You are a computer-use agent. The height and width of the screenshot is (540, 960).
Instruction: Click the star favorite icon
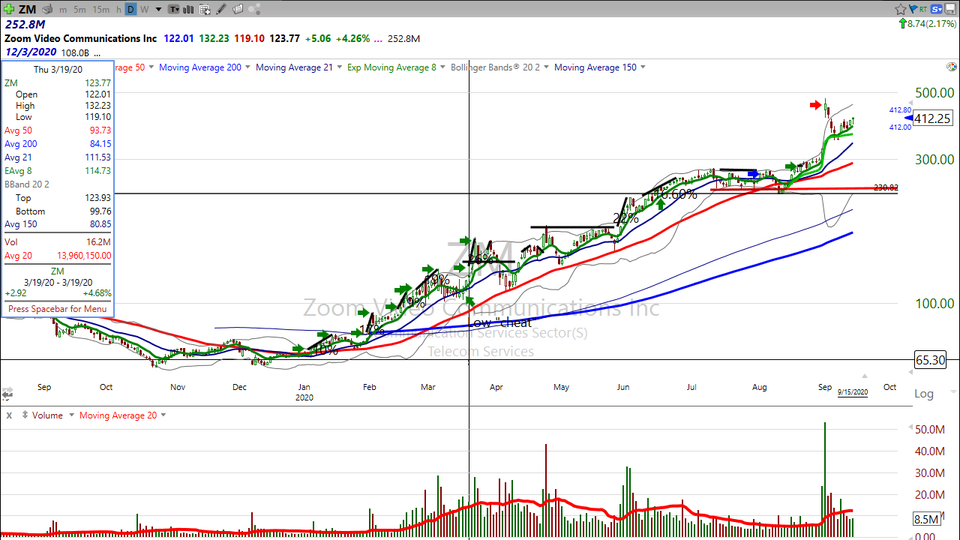pos(901,9)
